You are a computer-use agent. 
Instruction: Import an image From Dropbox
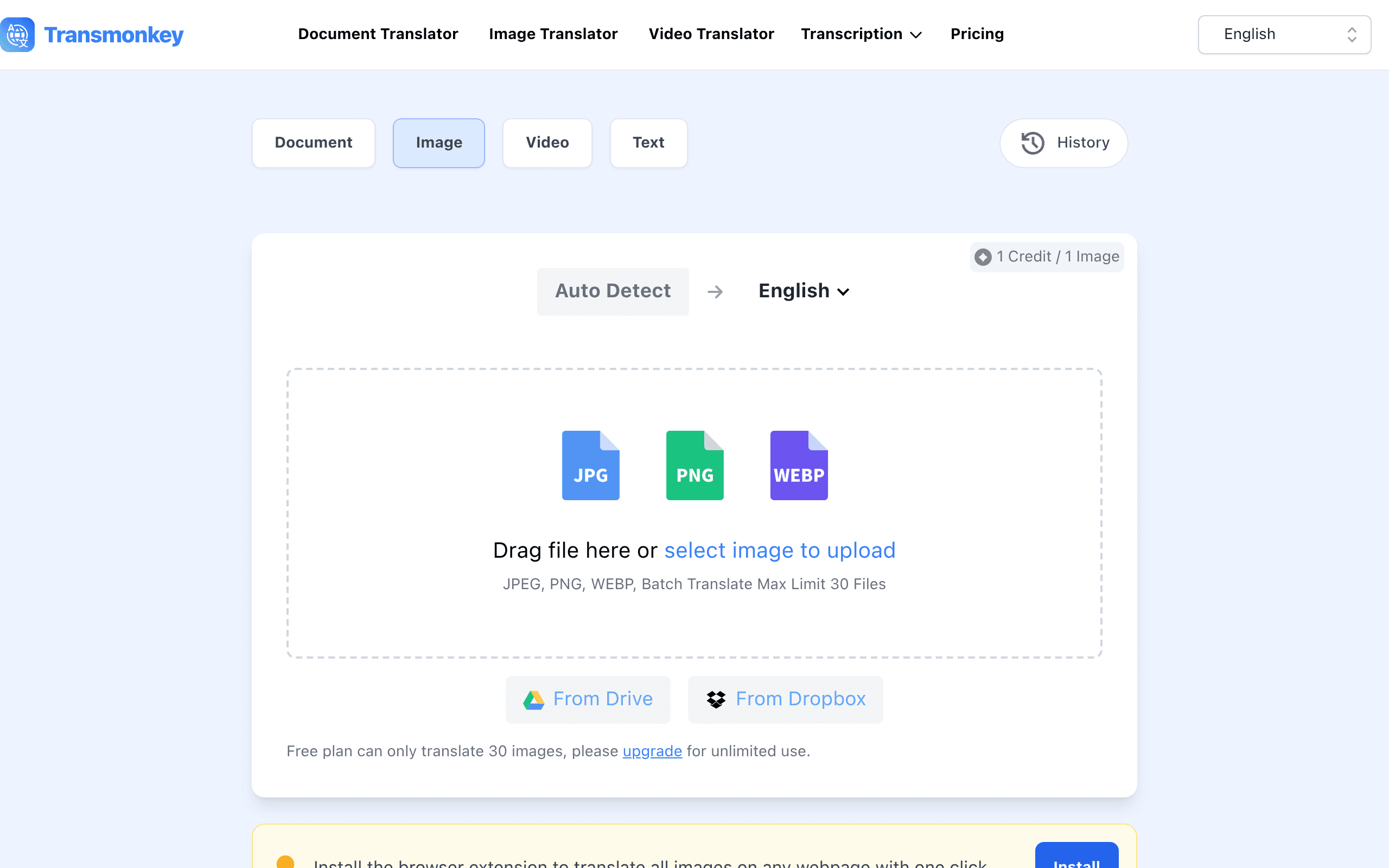(785, 699)
